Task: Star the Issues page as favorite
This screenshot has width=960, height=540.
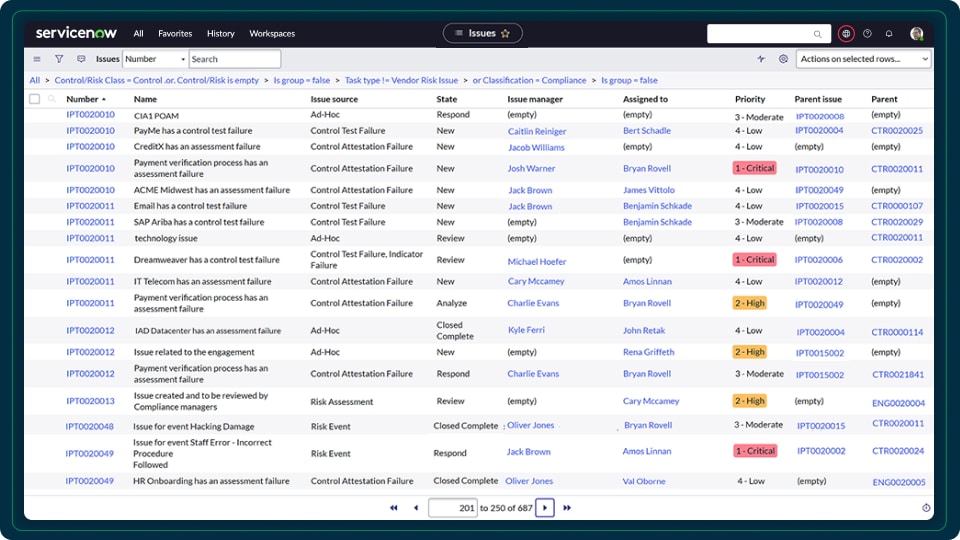Action: (505, 33)
